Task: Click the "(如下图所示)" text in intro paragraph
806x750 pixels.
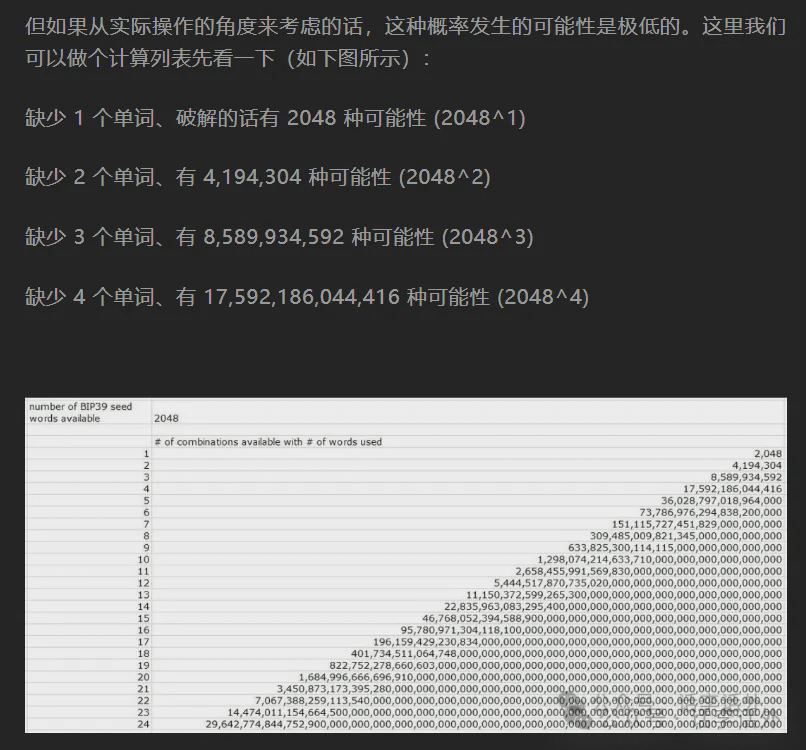Action: (347, 59)
